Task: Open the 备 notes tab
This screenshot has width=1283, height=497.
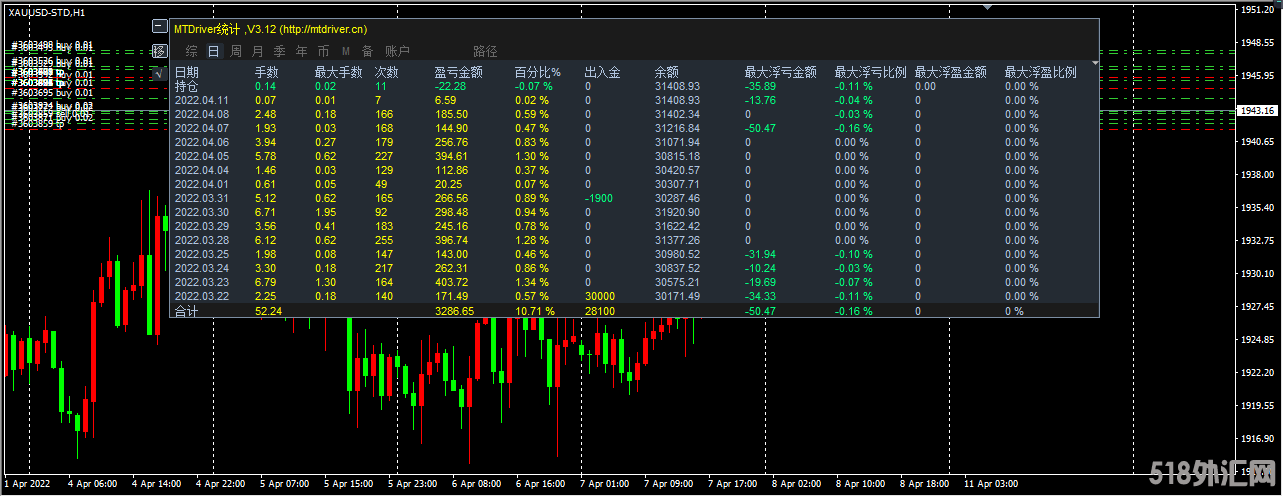Action: point(367,51)
